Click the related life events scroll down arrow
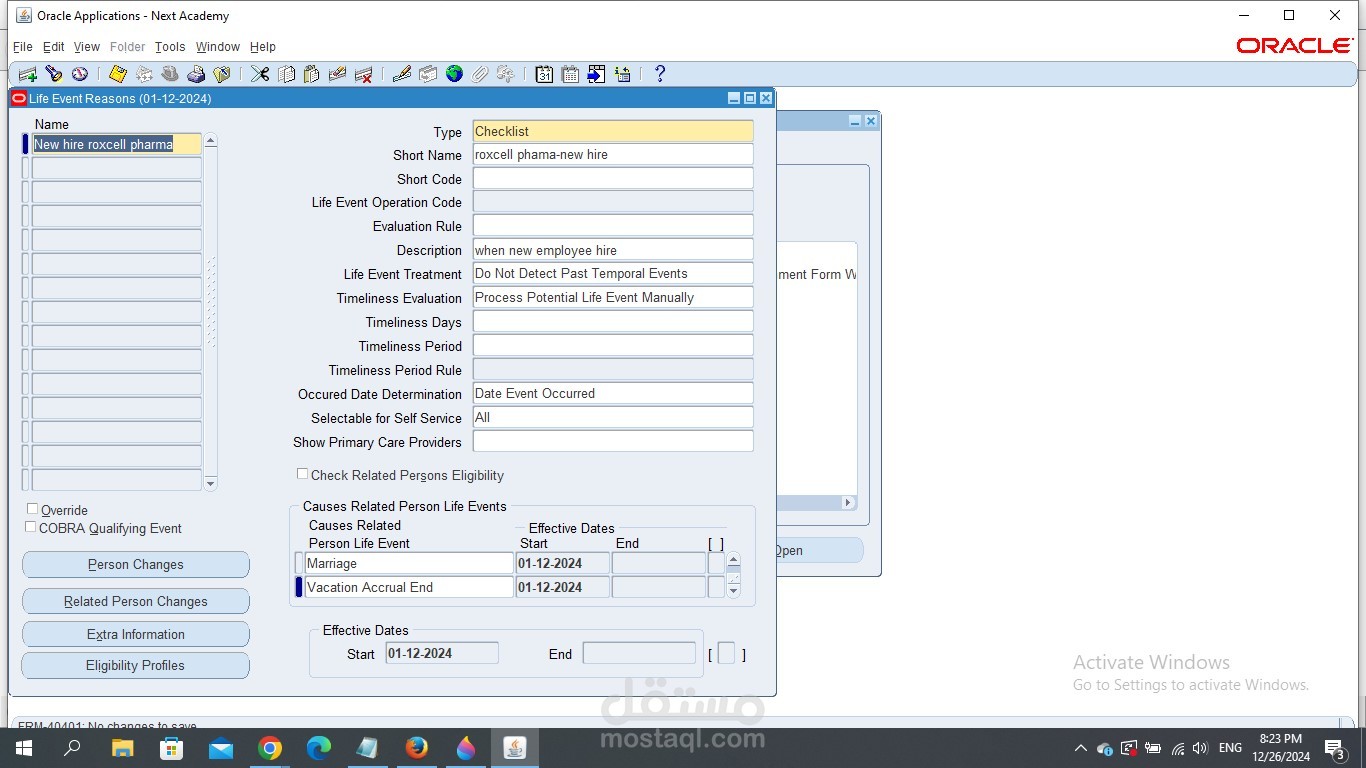Screen dimensions: 1366x768 (x=733, y=591)
